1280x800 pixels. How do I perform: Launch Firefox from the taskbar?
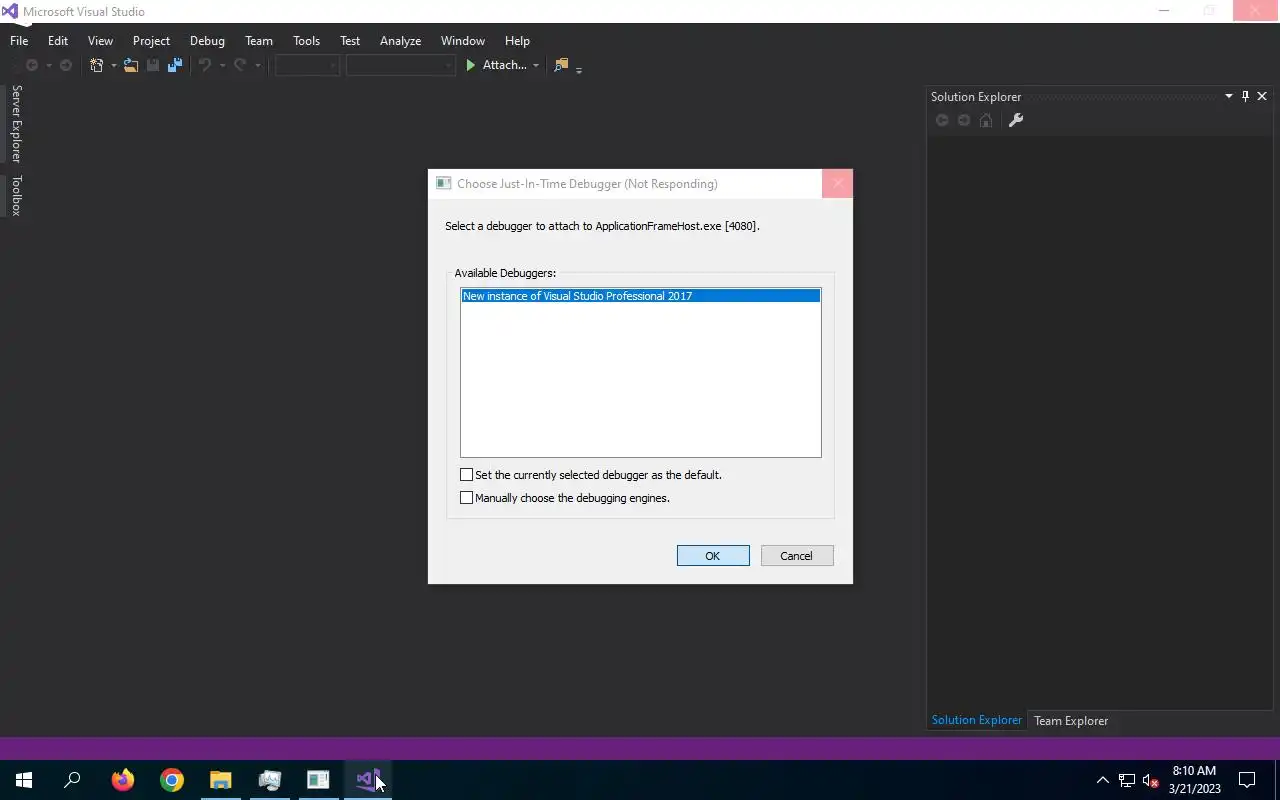123,780
